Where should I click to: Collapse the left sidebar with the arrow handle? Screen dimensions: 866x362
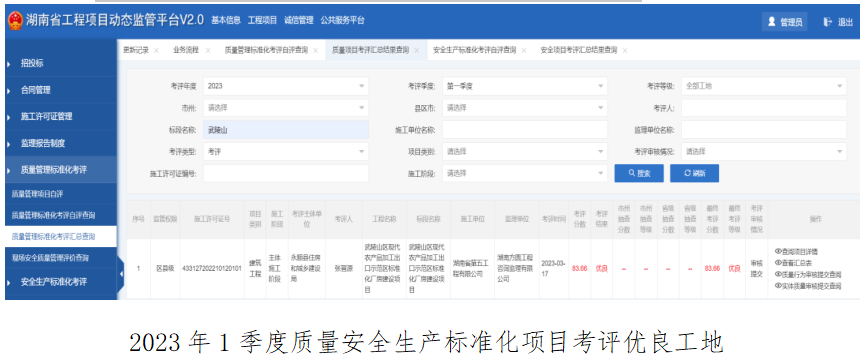tap(121, 274)
